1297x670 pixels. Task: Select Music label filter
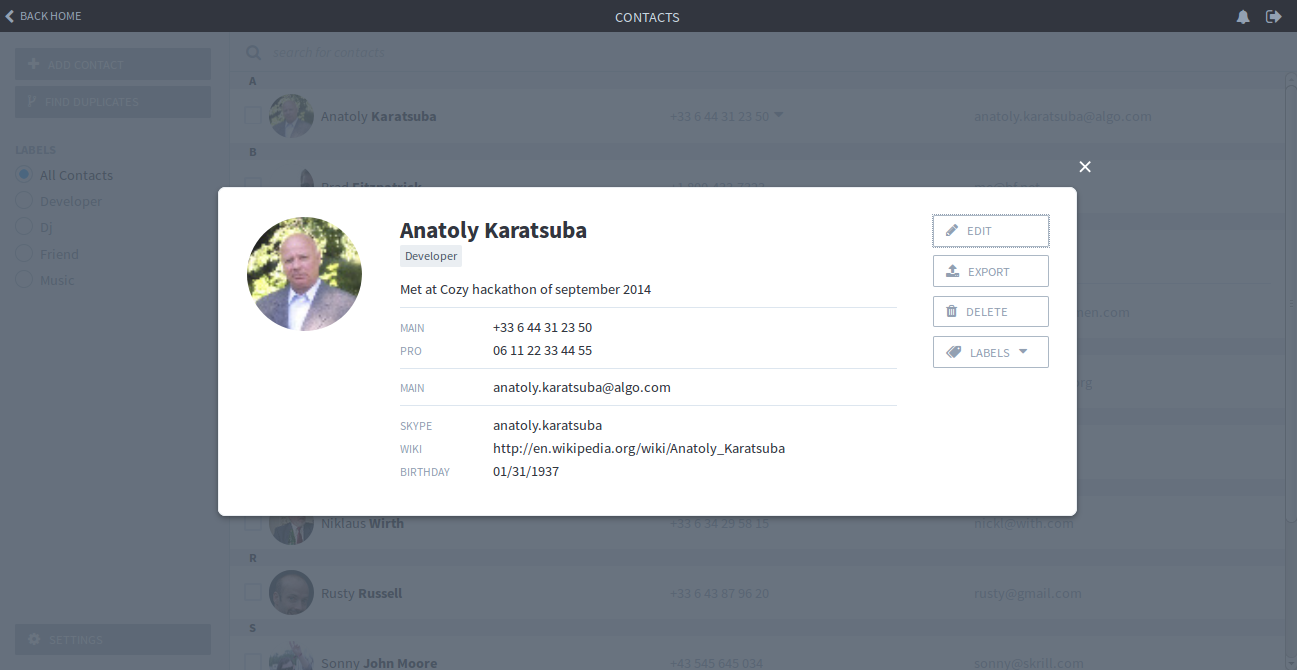click(x=45, y=280)
